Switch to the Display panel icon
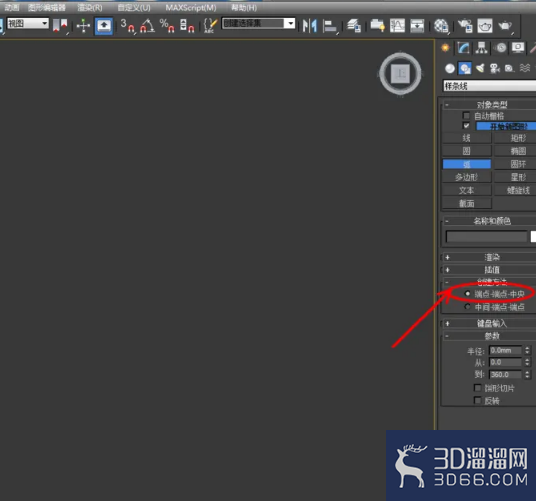The height and width of the screenshot is (501, 536). 518,48
